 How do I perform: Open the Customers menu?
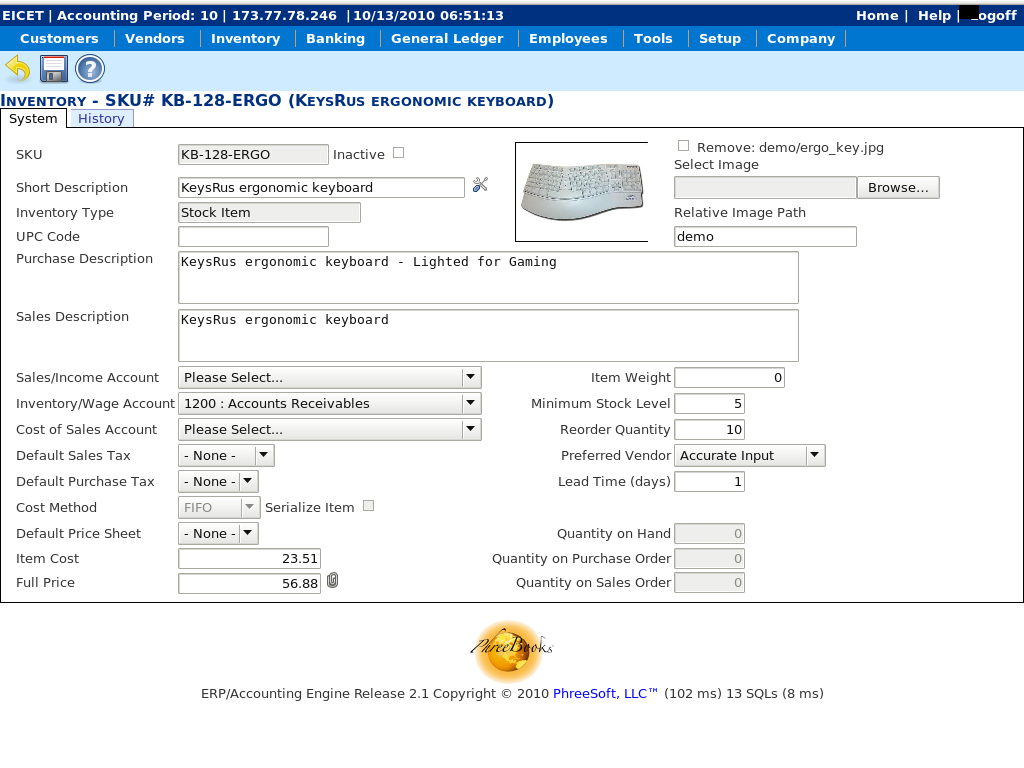click(x=59, y=39)
